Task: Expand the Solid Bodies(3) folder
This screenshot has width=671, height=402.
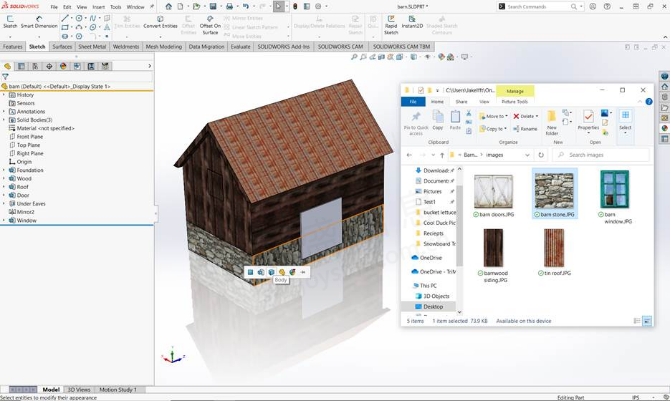Action: pos(5,120)
